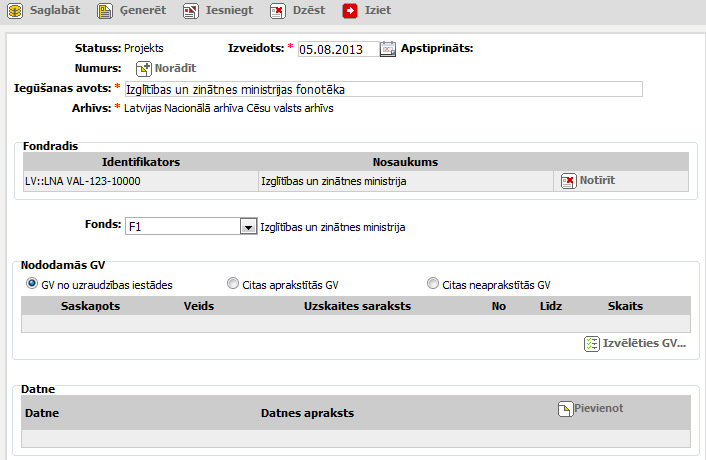Click the Ģenerēt document icon
Viewport: 706px width, 460px height.
tap(105, 12)
